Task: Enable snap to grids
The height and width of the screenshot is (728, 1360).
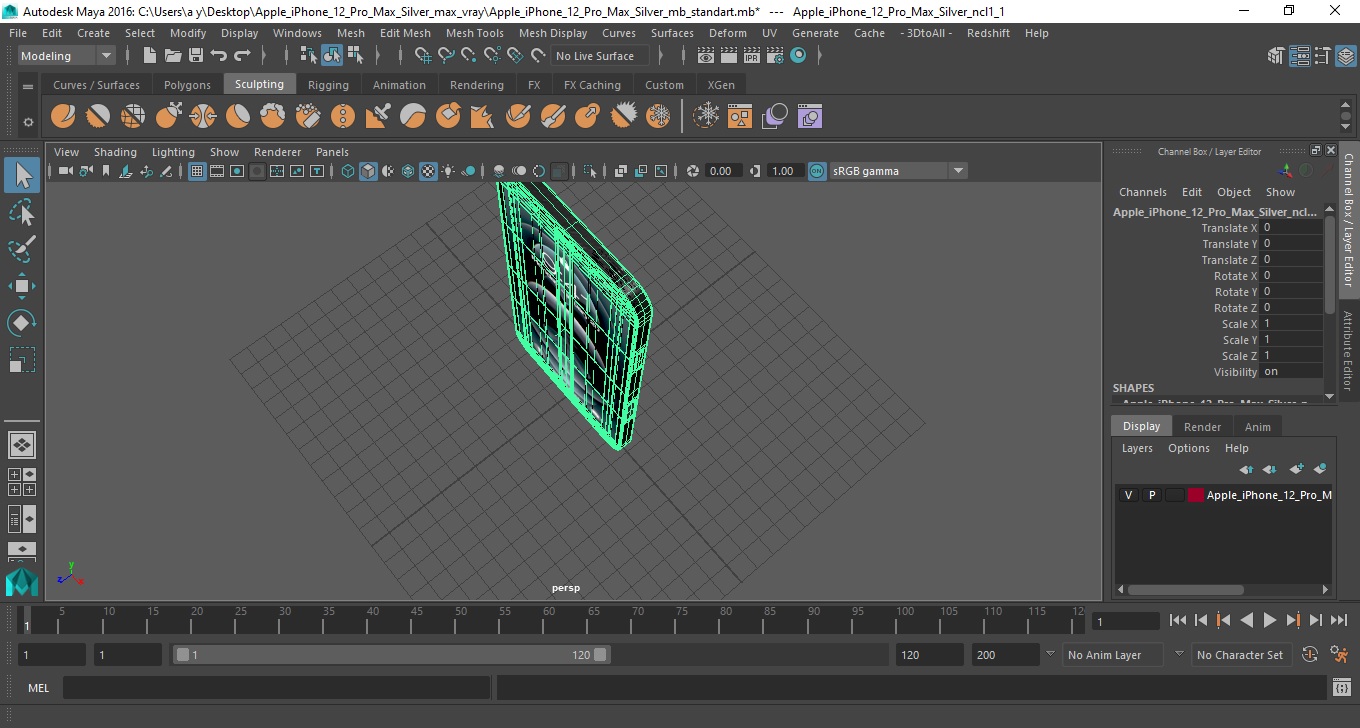Action: click(x=423, y=56)
